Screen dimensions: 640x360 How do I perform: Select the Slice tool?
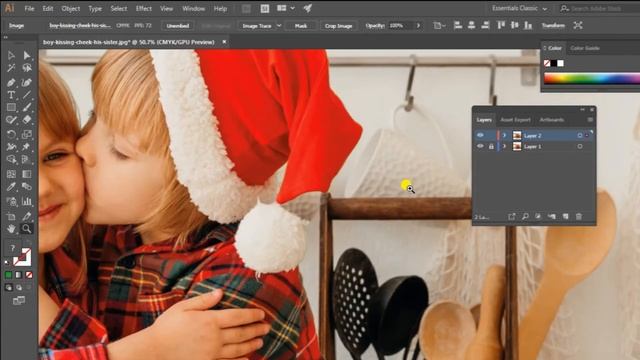27,216
